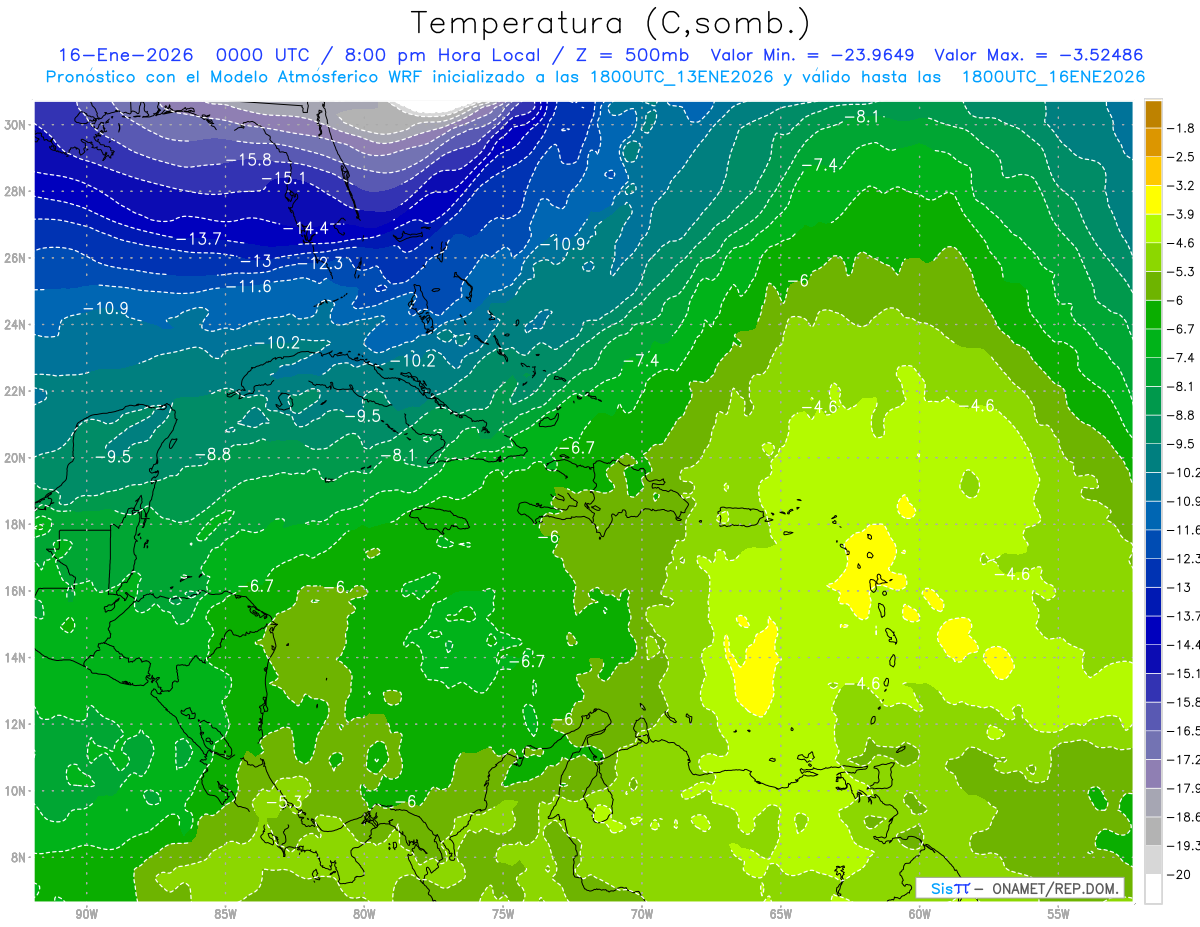Click the '-1.8' legend value
The image size is (1200, 927).
pos(1181,128)
